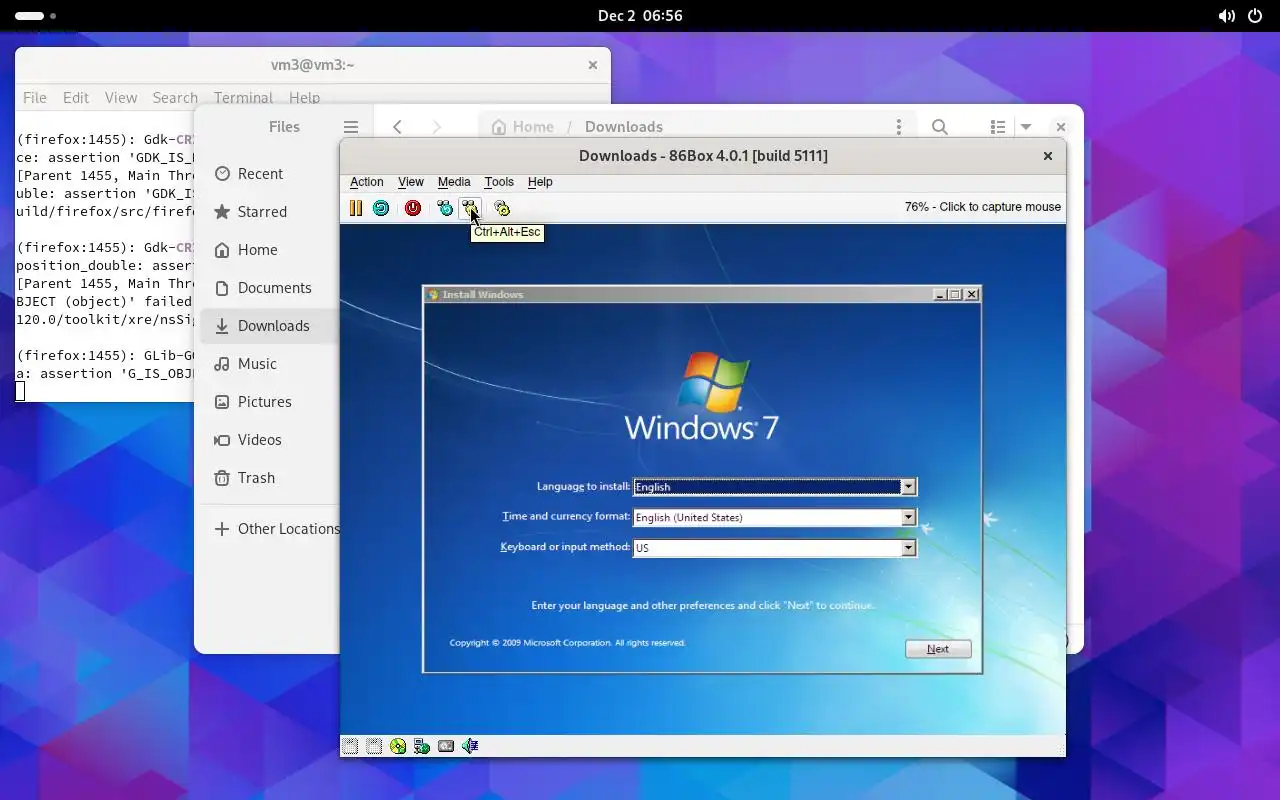Minimize the Install Windows dialog
Viewport: 1280px width, 800px height.
(940, 294)
